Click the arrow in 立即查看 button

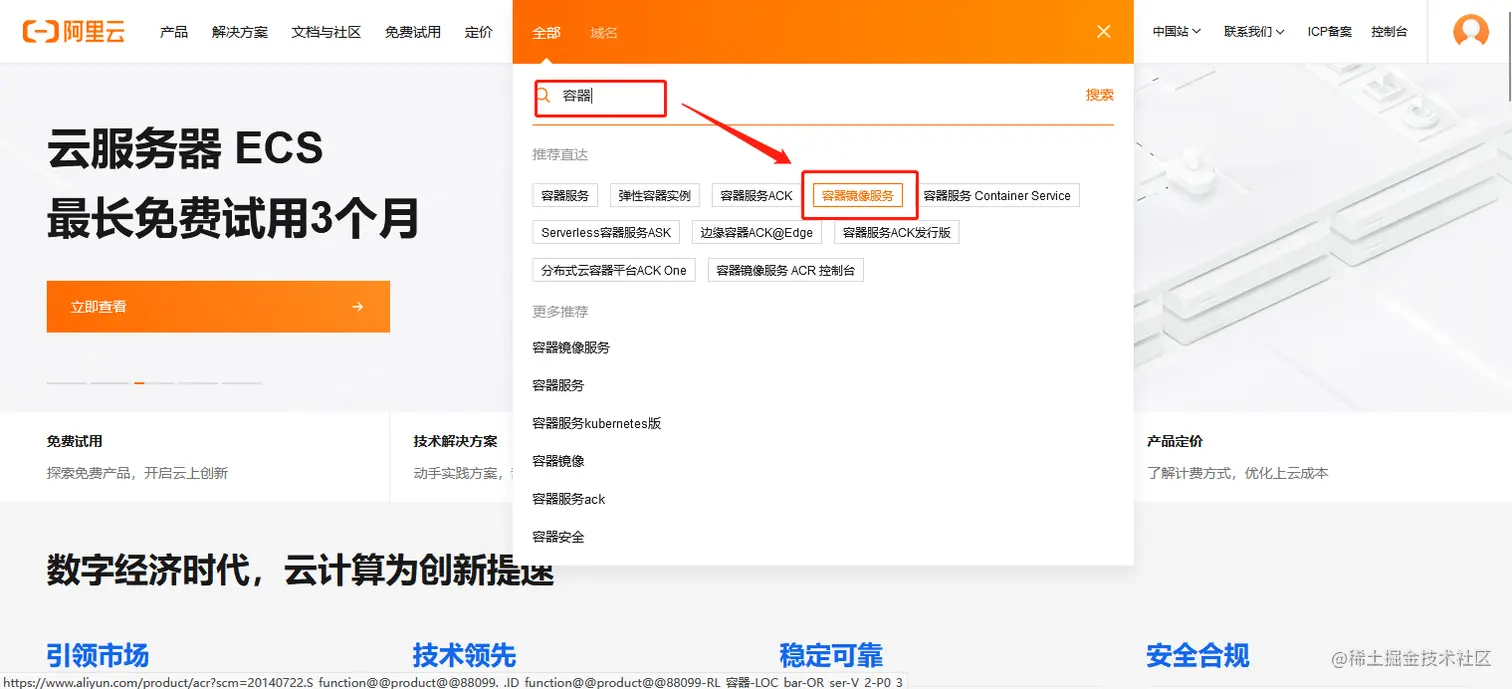(358, 307)
